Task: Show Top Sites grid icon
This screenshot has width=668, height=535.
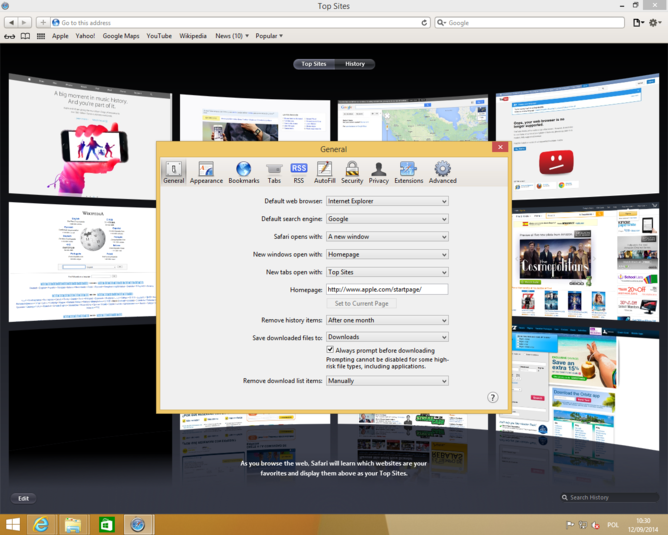Action: (x=41, y=36)
